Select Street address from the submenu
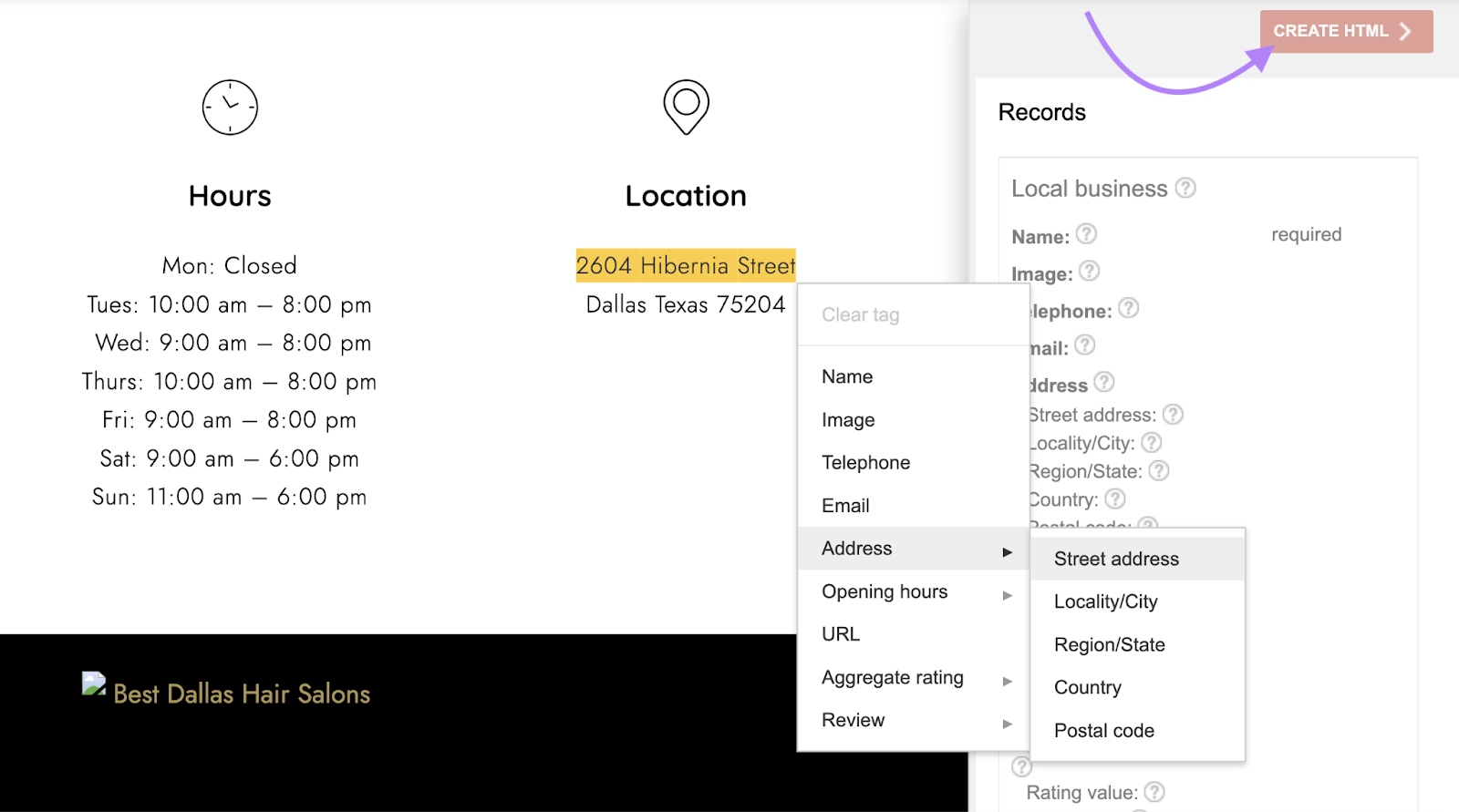This screenshot has height=812, width=1459. click(x=1116, y=559)
